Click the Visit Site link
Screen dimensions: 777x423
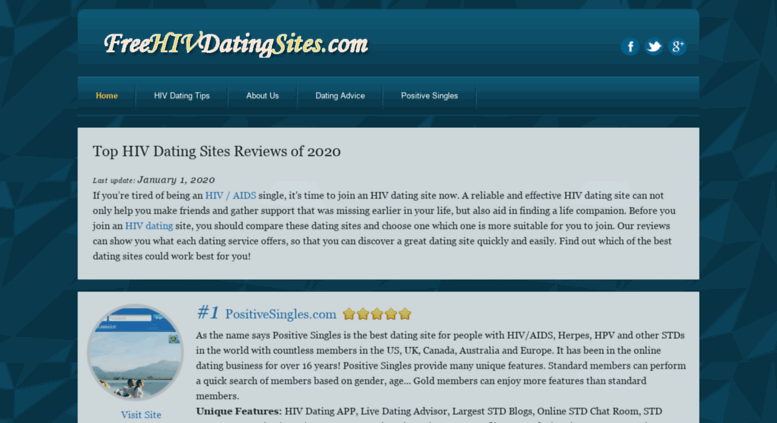pyautogui.click(x=141, y=415)
